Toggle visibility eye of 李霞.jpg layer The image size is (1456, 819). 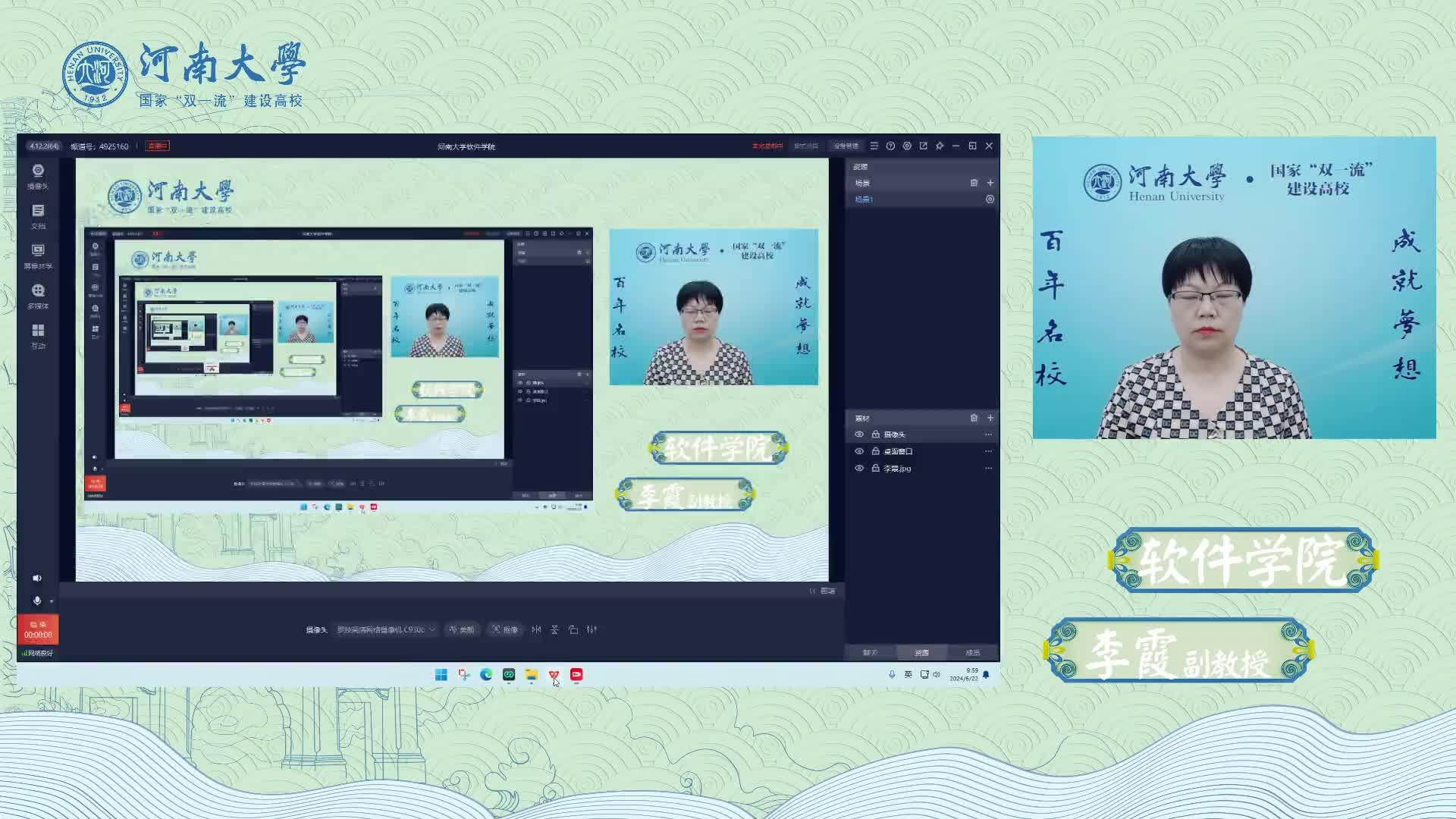pyautogui.click(x=859, y=468)
